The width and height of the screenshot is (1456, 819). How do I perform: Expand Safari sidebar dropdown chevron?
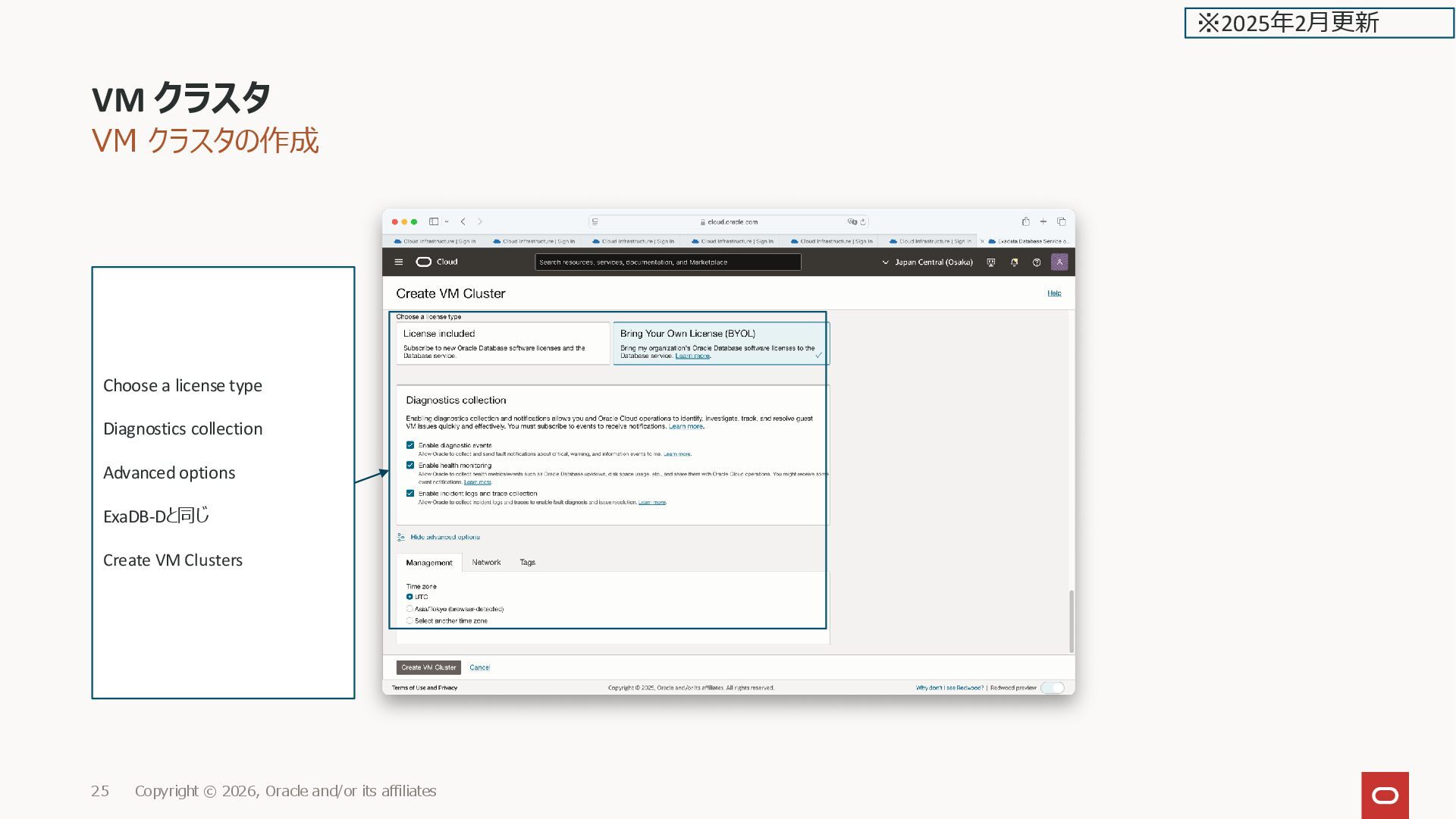447,221
